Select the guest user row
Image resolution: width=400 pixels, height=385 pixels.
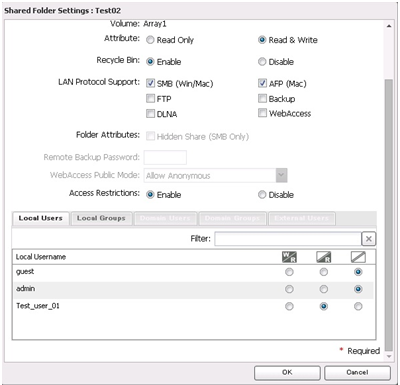click(x=193, y=272)
